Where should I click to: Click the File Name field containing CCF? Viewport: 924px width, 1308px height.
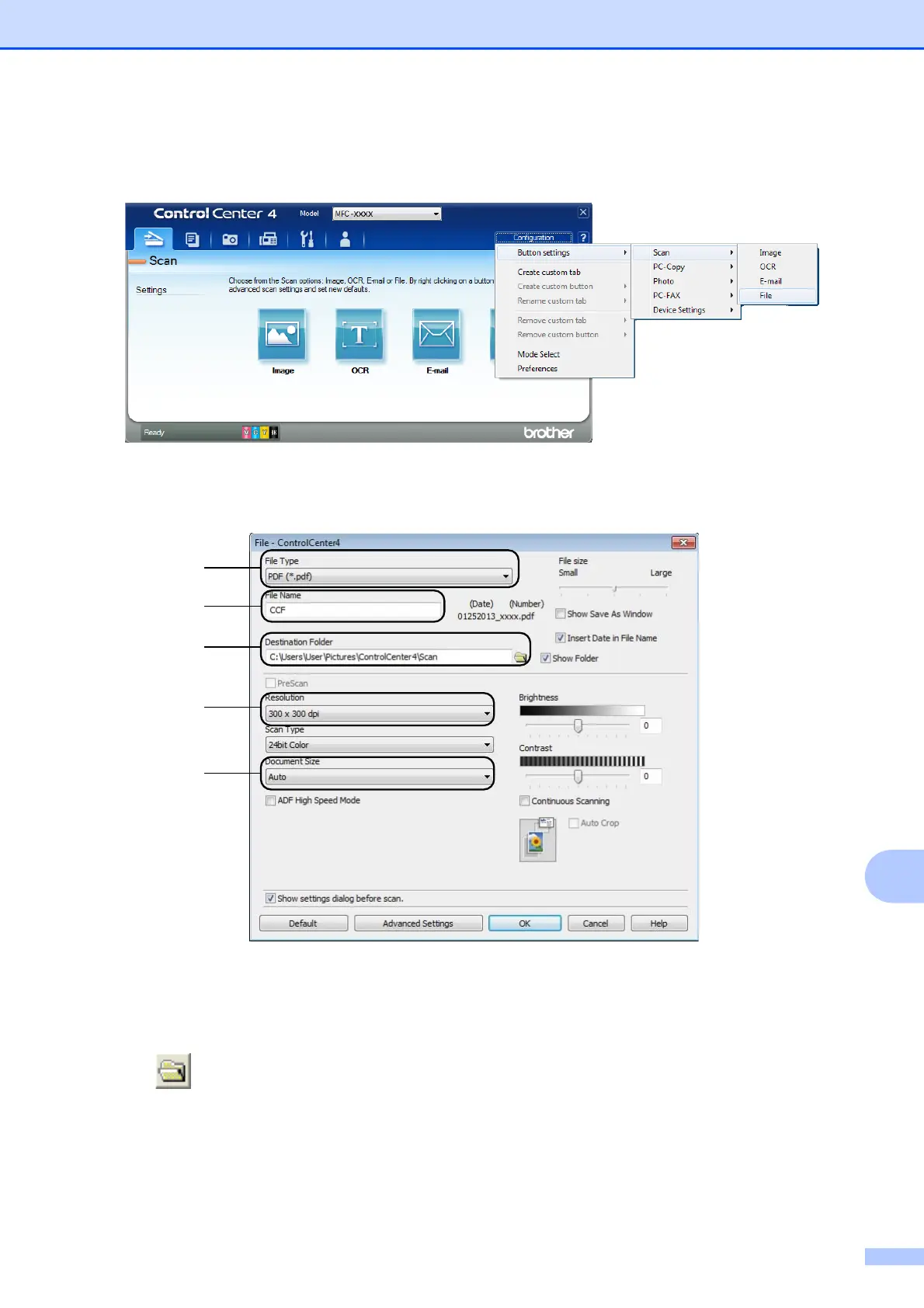353,611
